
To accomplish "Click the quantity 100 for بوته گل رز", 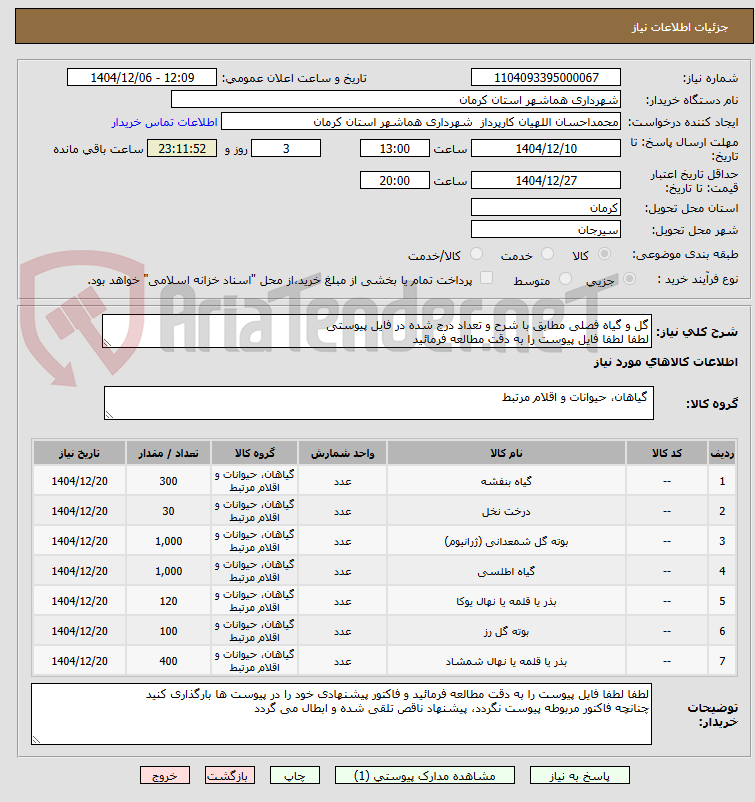I will point(168,631).
